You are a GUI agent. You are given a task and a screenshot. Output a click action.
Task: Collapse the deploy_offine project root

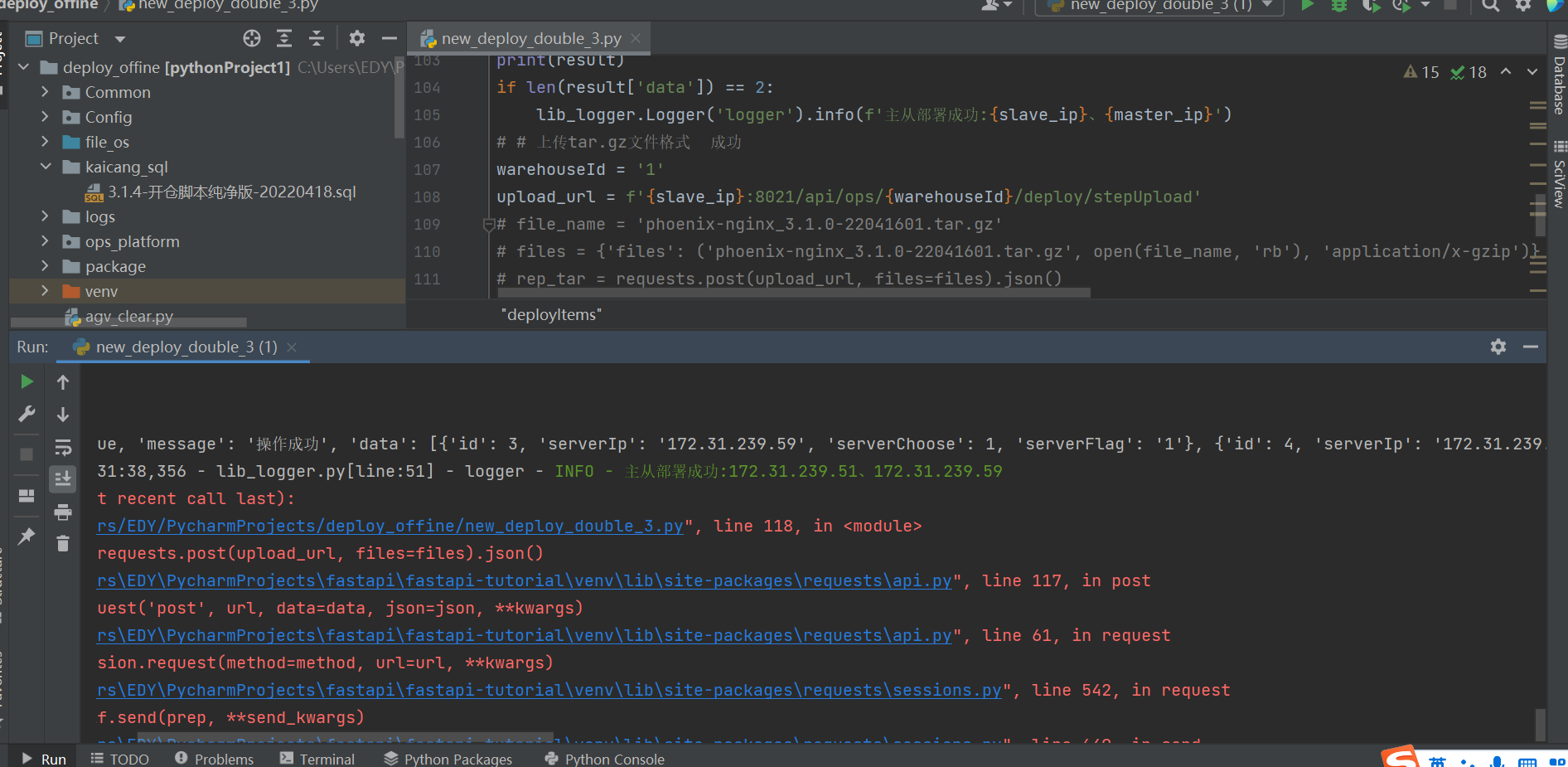(x=24, y=67)
